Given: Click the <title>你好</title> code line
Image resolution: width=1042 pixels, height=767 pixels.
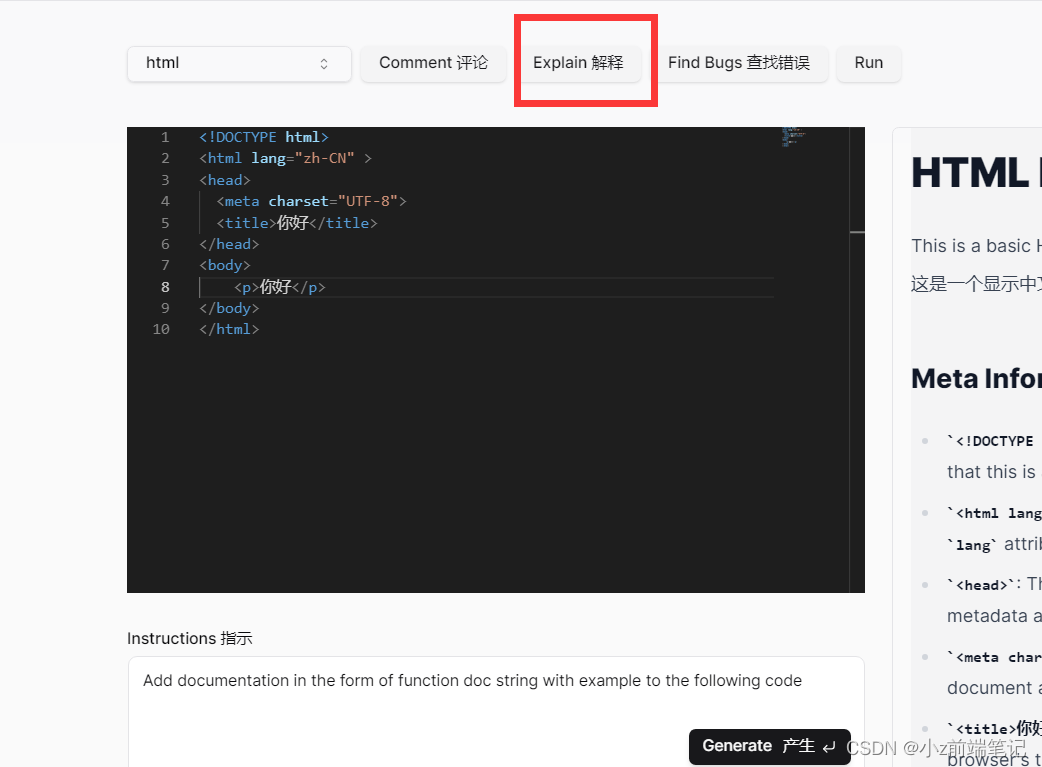Looking at the screenshot, I should (296, 223).
